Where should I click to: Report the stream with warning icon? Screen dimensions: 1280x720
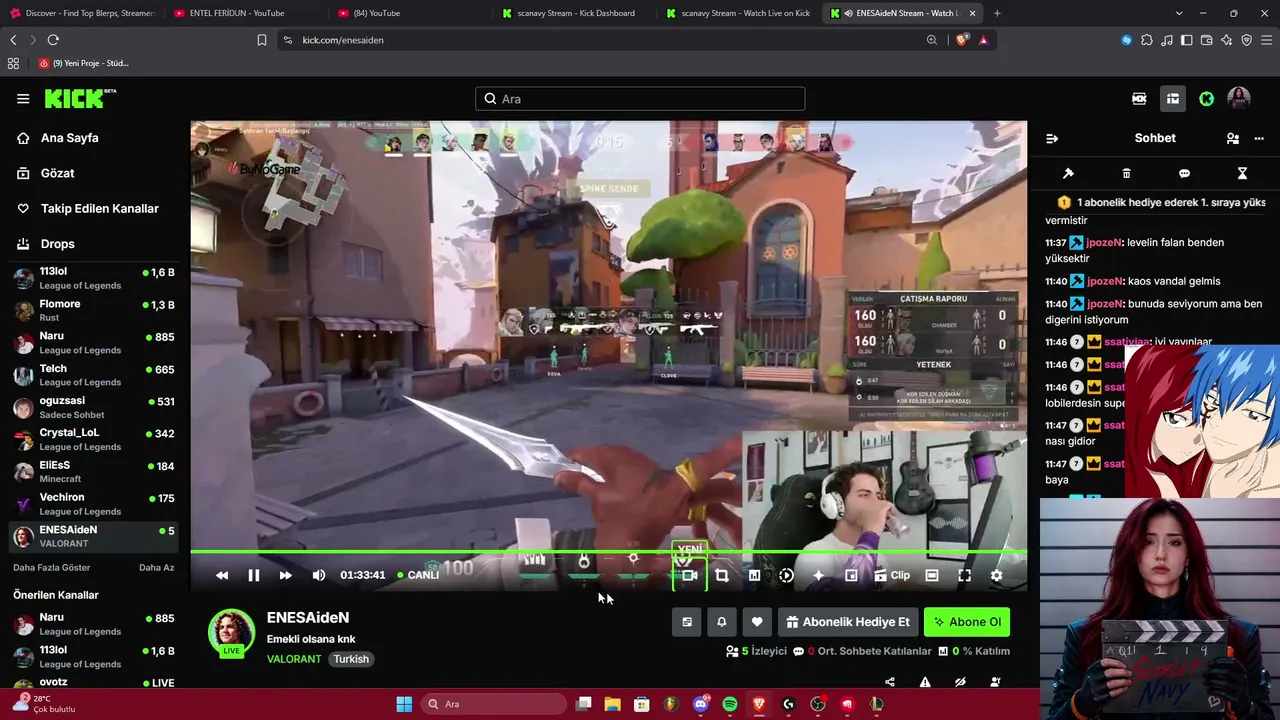pyautogui.click(x=925, y=683)
